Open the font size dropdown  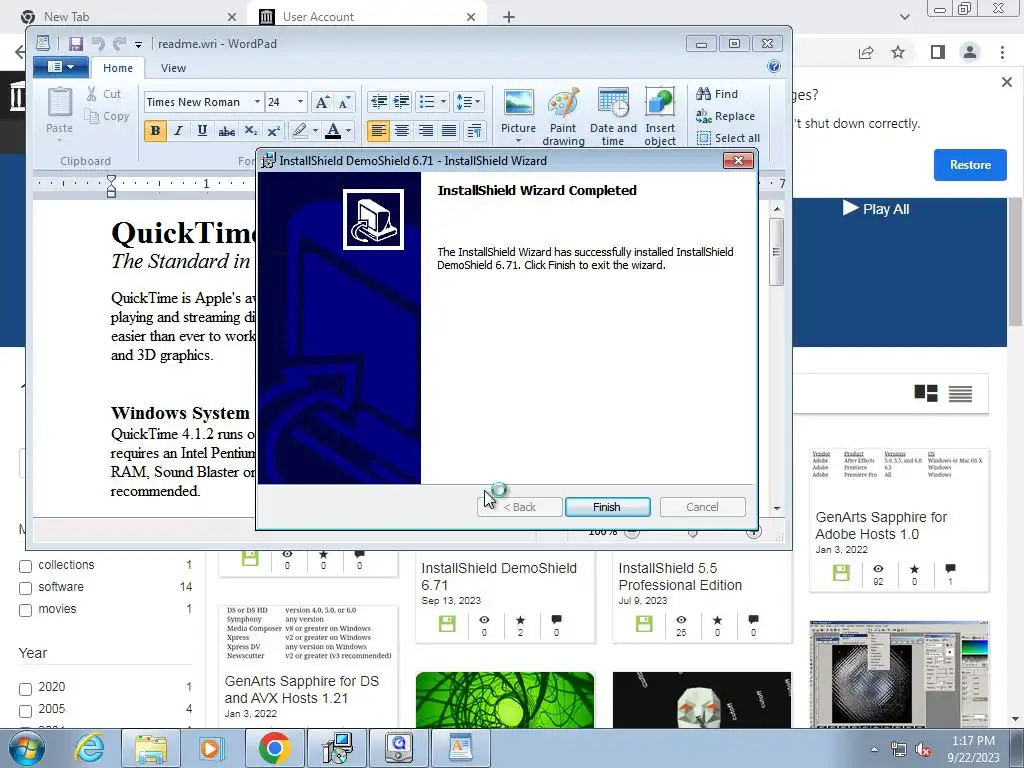pos(300,102)
